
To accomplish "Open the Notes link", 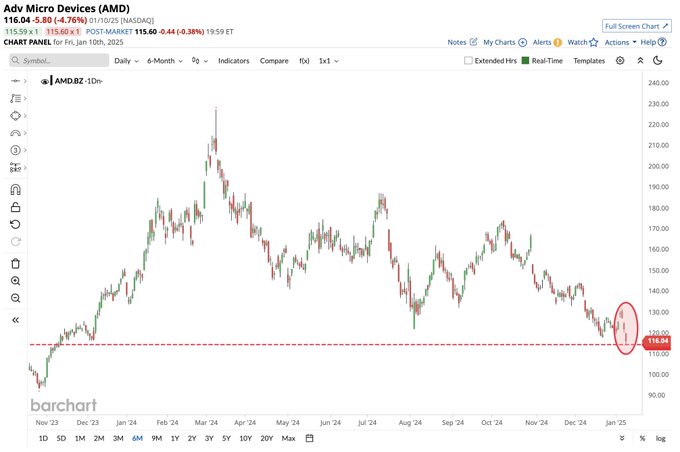I will pos(462,42).
